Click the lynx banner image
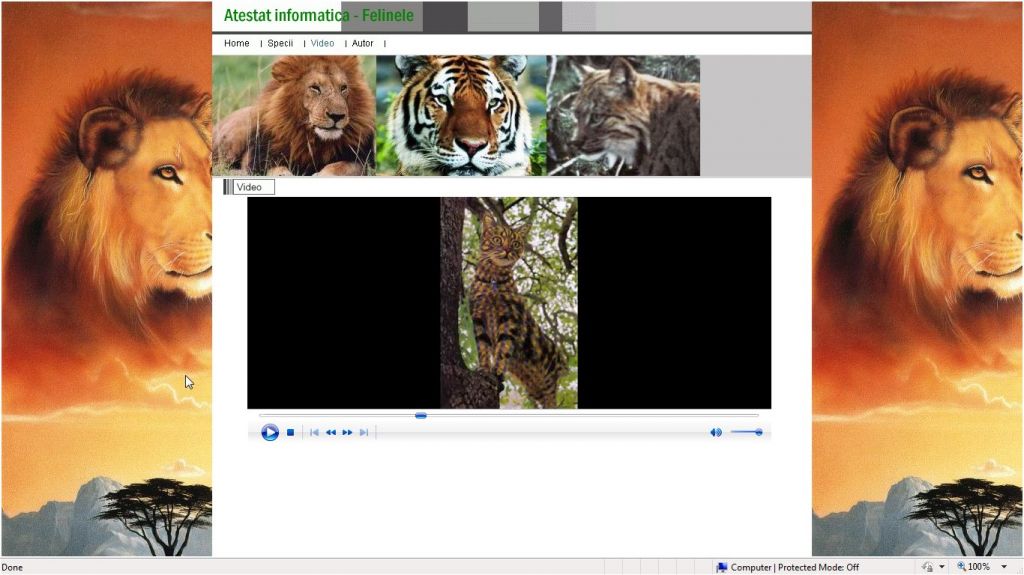 [x=623, y=115]
